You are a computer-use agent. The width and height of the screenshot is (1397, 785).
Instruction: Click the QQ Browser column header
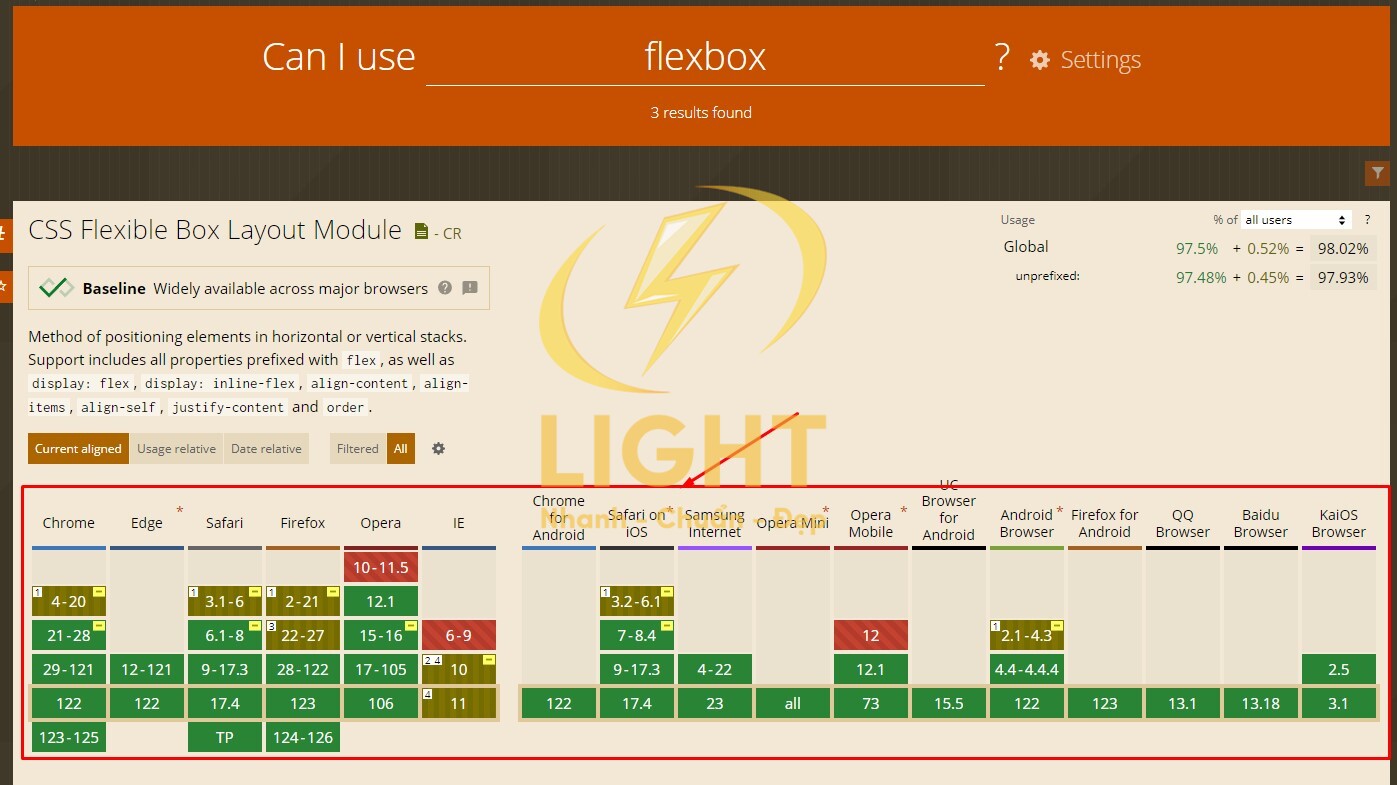[1183, 523]
